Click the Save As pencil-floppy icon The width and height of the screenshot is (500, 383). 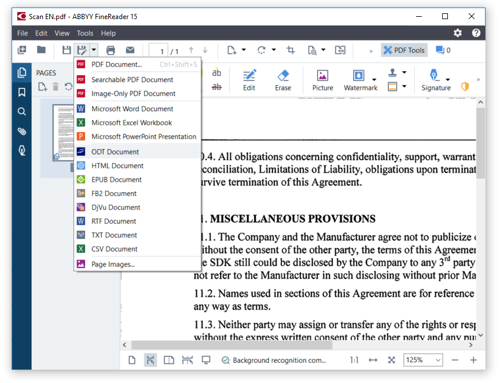point(81,50)
